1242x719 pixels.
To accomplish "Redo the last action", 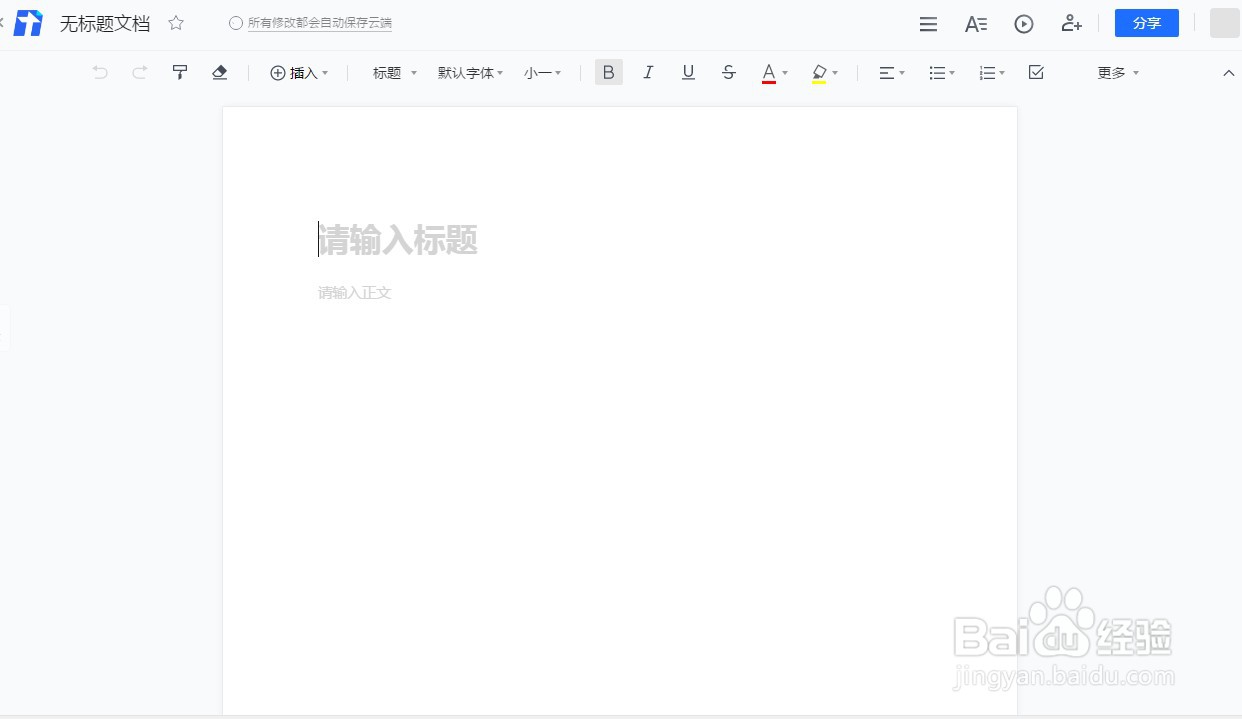I will point(140,72).
